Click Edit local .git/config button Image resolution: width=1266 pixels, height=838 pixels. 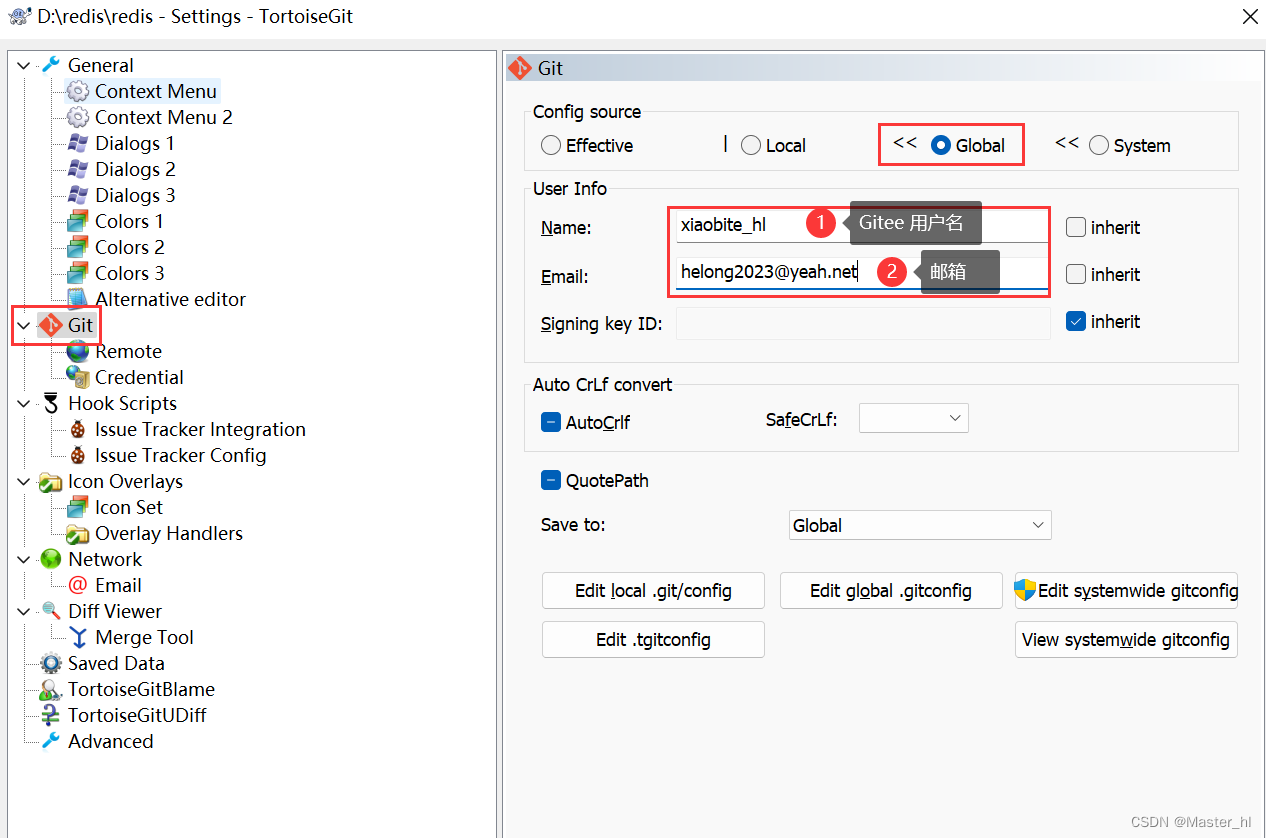(x=653, y=591)
